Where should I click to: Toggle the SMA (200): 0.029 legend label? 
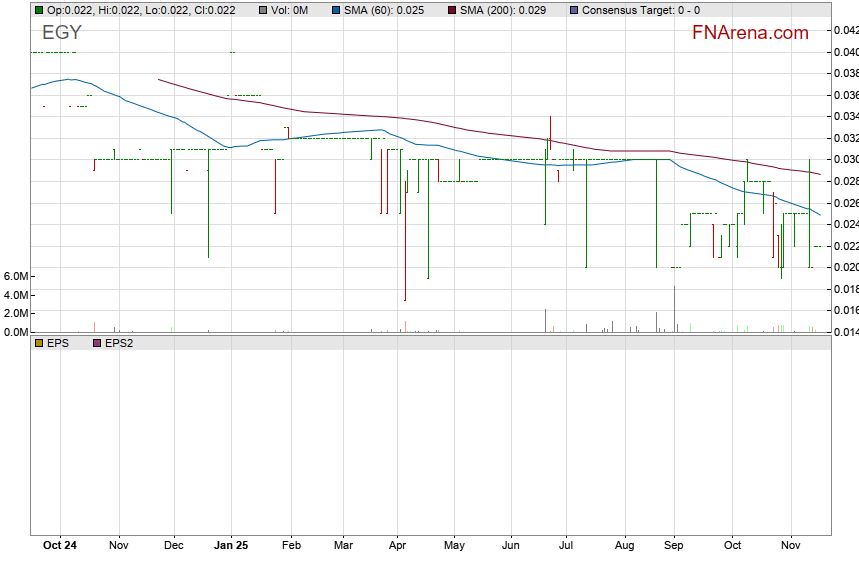503,10
